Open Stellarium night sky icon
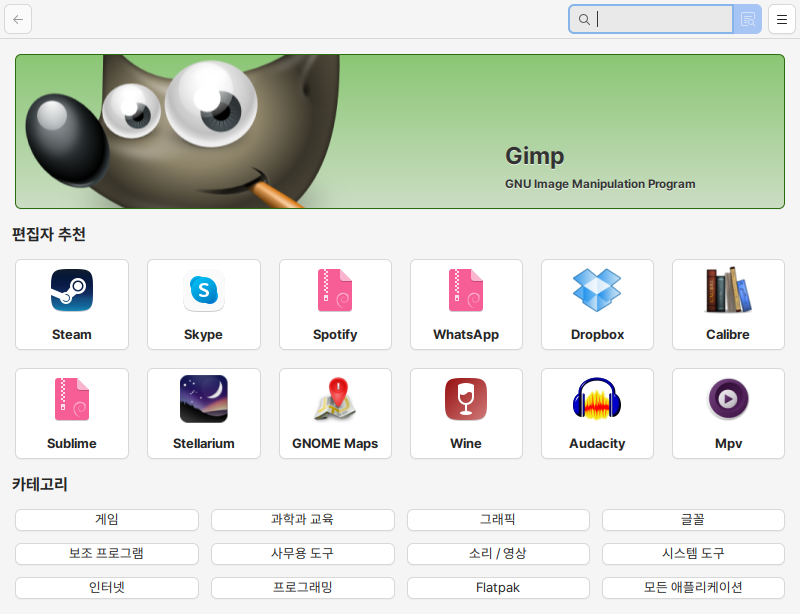Image resolution: width=800 pixels, height=614 pixels. pyautogui.click(x=204, y=400)
